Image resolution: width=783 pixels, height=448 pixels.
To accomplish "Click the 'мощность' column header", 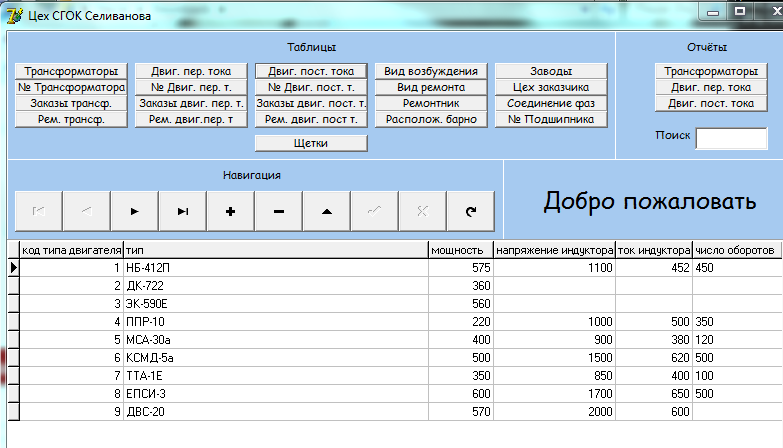I will pyautogui.click(x=461, y=250).
